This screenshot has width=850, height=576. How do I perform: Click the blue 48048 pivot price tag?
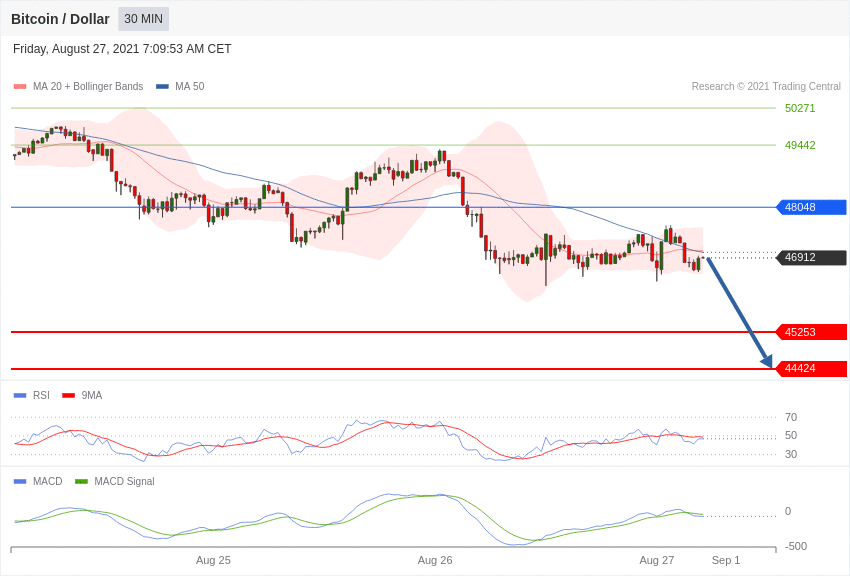click(812, 207)
